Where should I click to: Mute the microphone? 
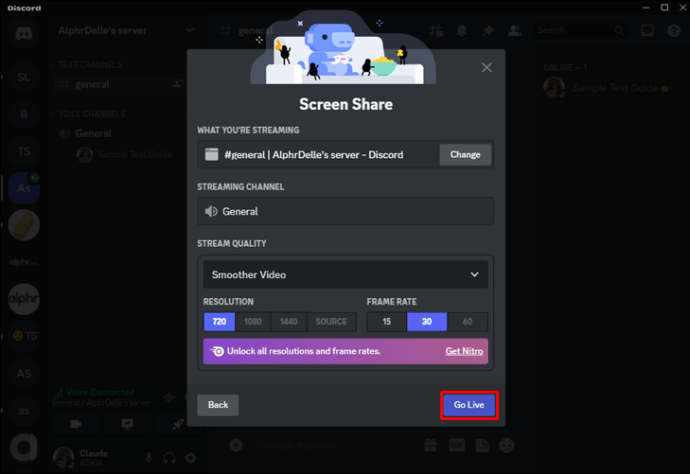tap(149, 458)
